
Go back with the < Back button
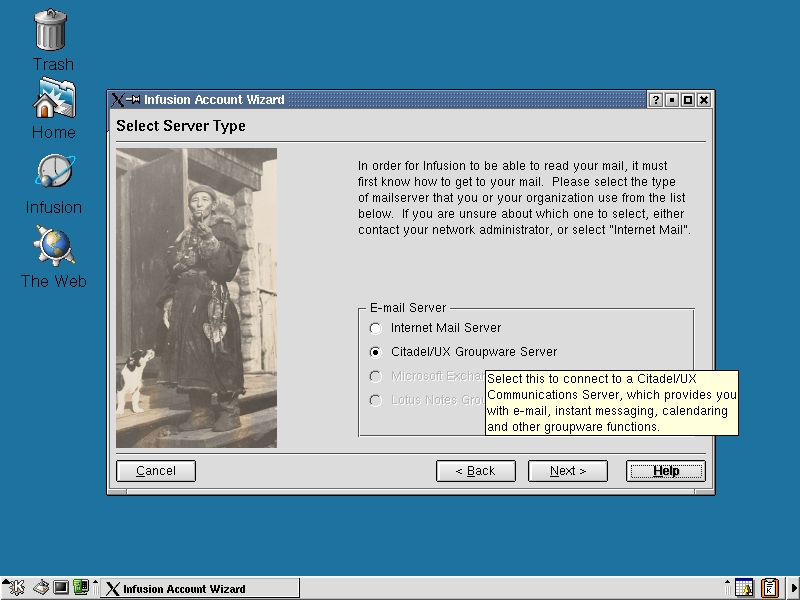476,471
